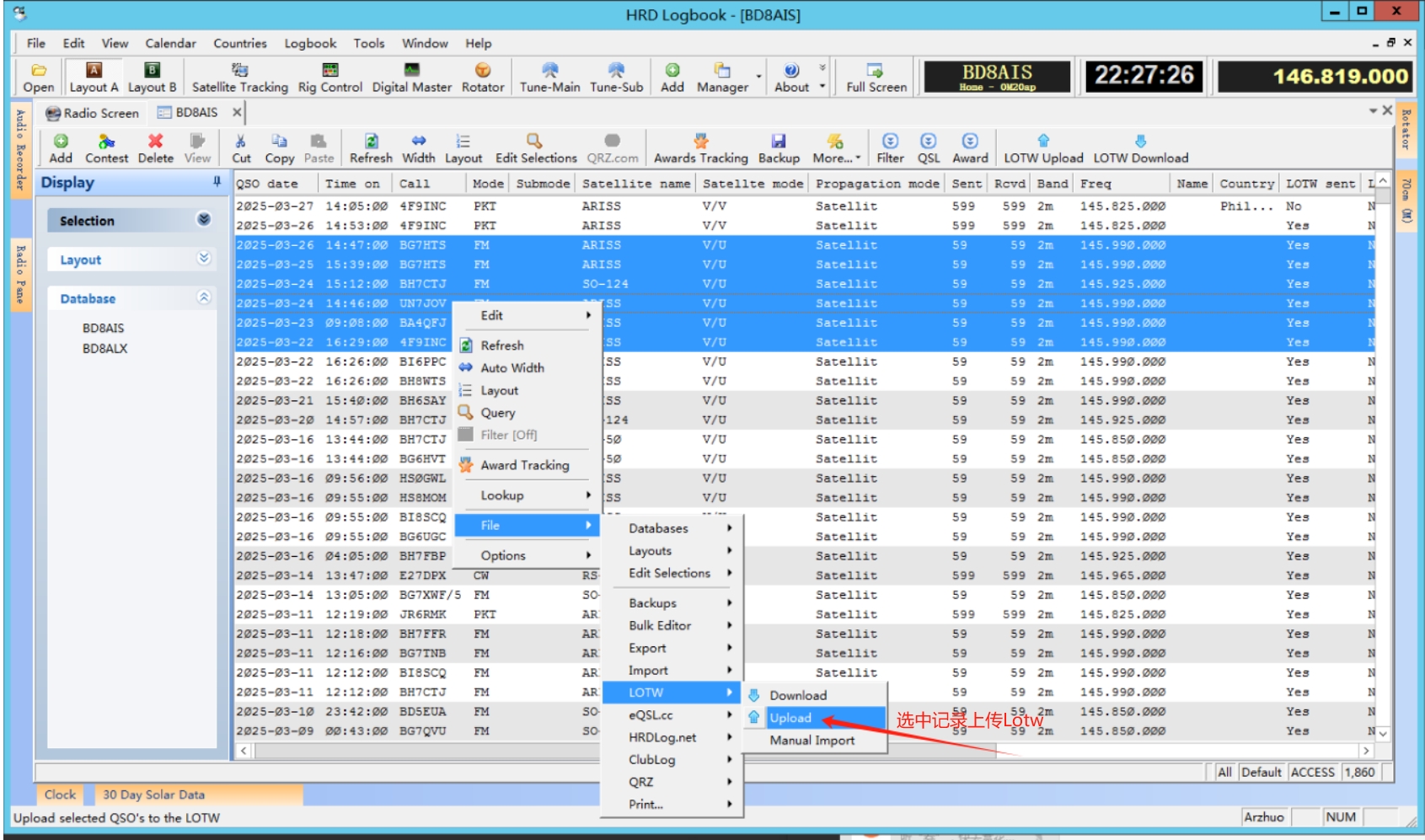Click the Backup icon
The image size is (1425, 840).
coord(779,148)
